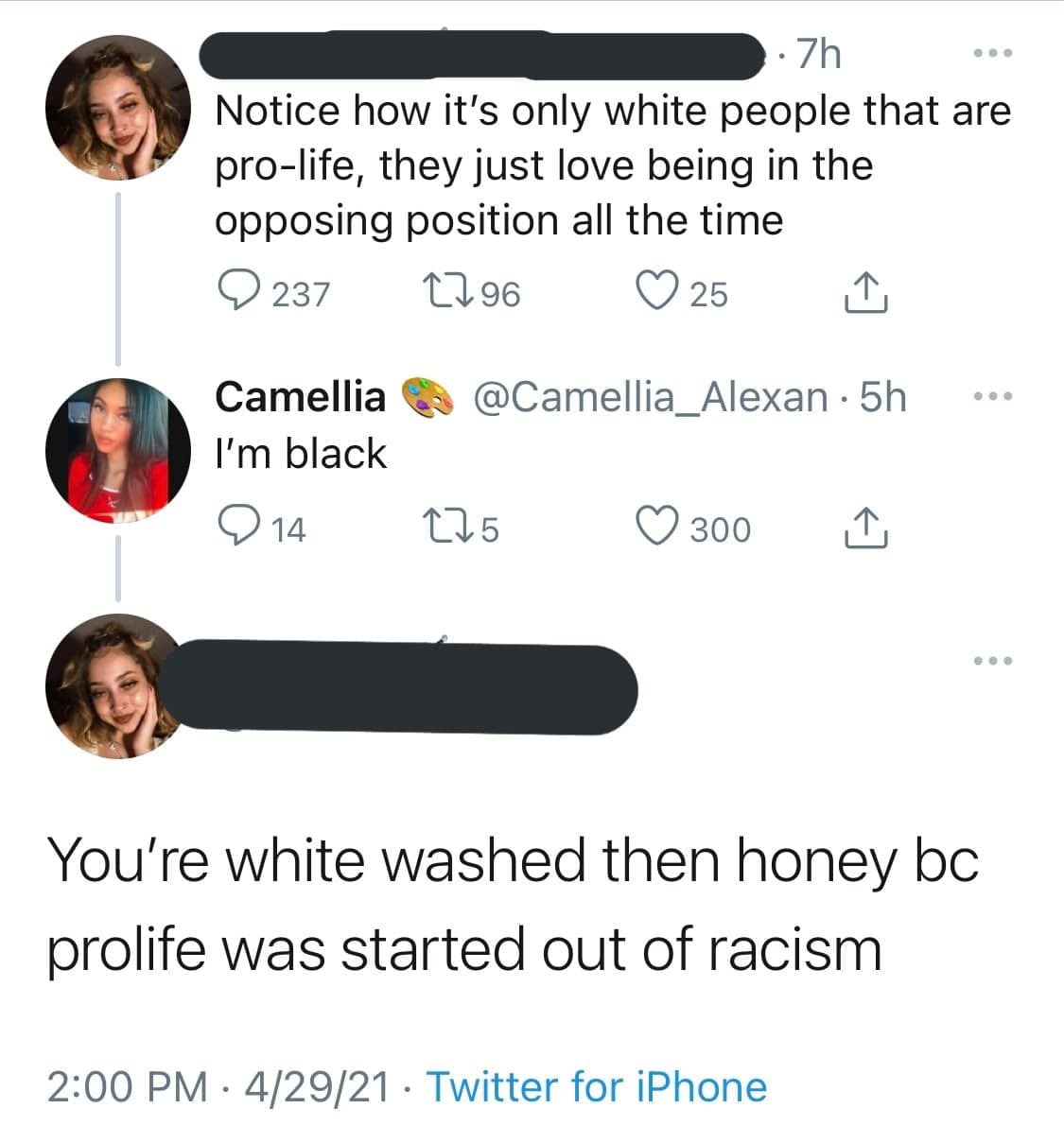Click the Camellia display name
The height and width of the screenshot is (1143, 1064).
click(x=301, y=397)
